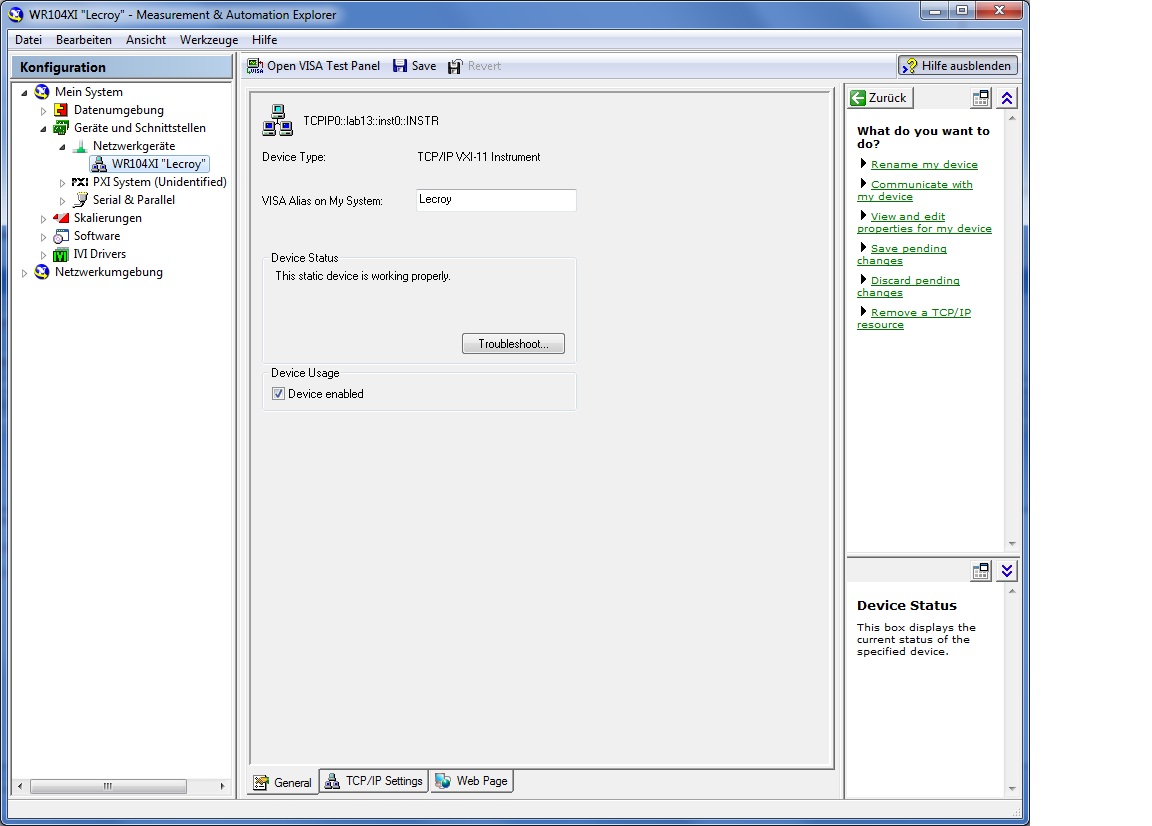Expand the Serial & Parallel node
Screen dimensions: 1152x826
62,201
